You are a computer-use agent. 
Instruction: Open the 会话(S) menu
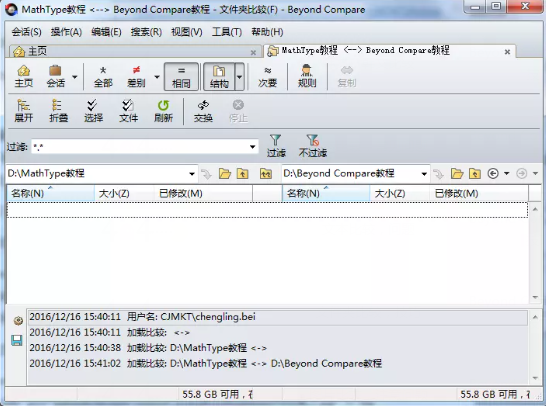(x=26, y=32)
